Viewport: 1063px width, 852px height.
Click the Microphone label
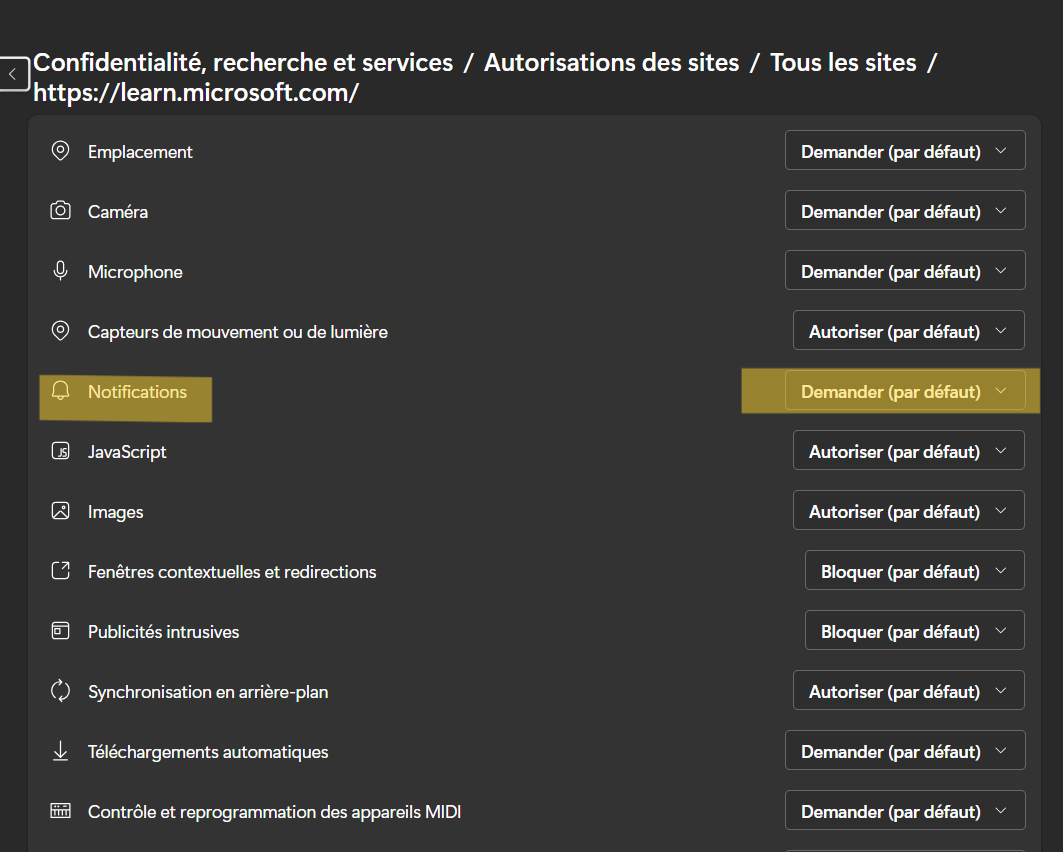click(x=136, y=272)
